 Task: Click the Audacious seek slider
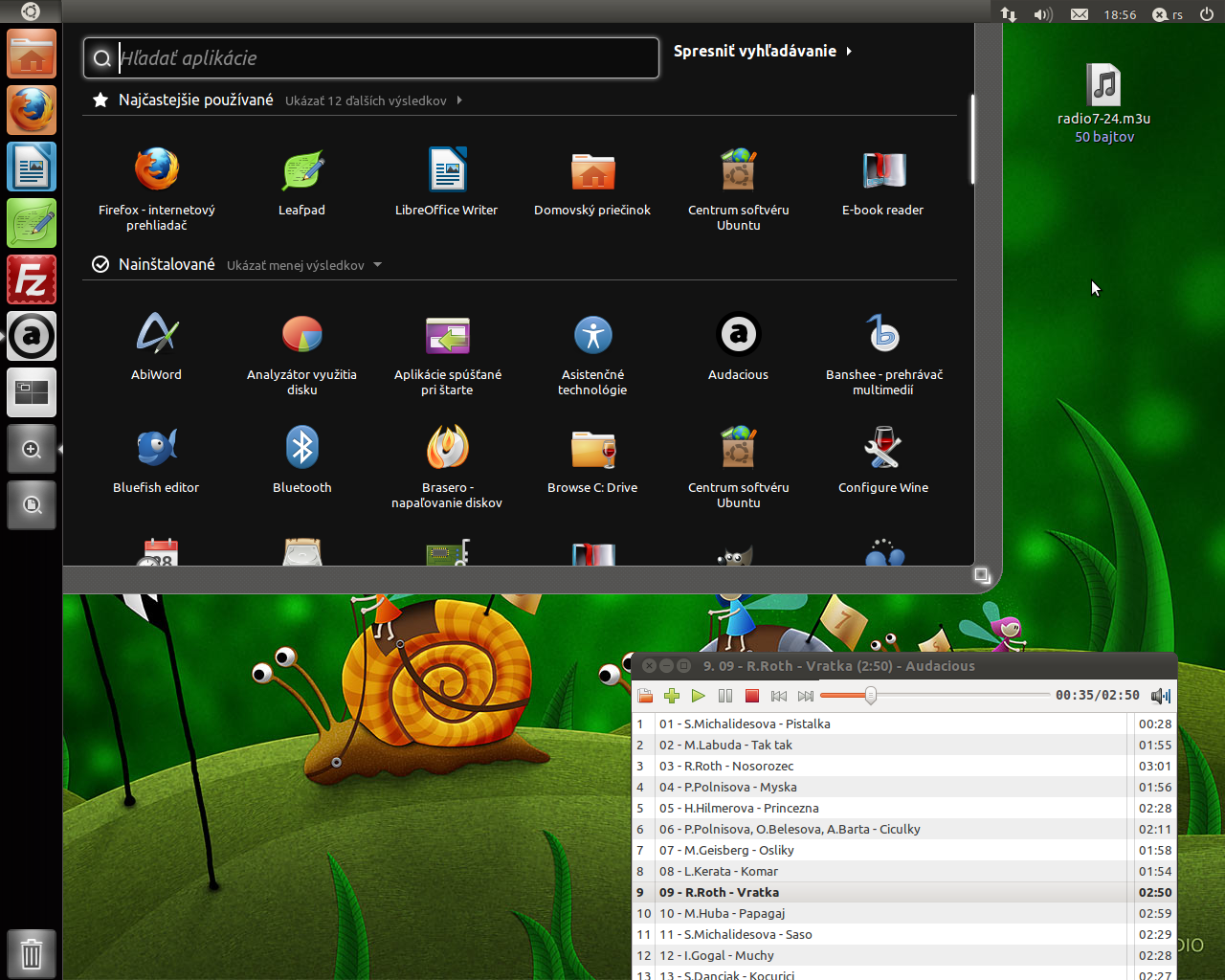coord(935,695)
